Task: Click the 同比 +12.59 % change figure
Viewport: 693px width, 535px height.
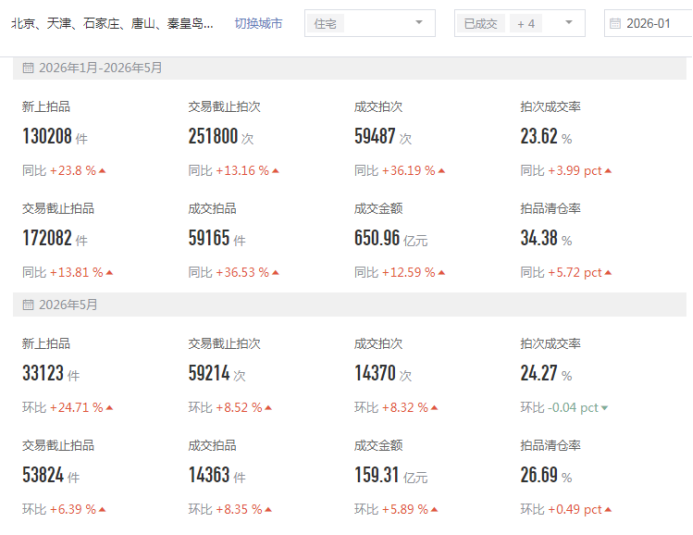Action: coord(400,273)
